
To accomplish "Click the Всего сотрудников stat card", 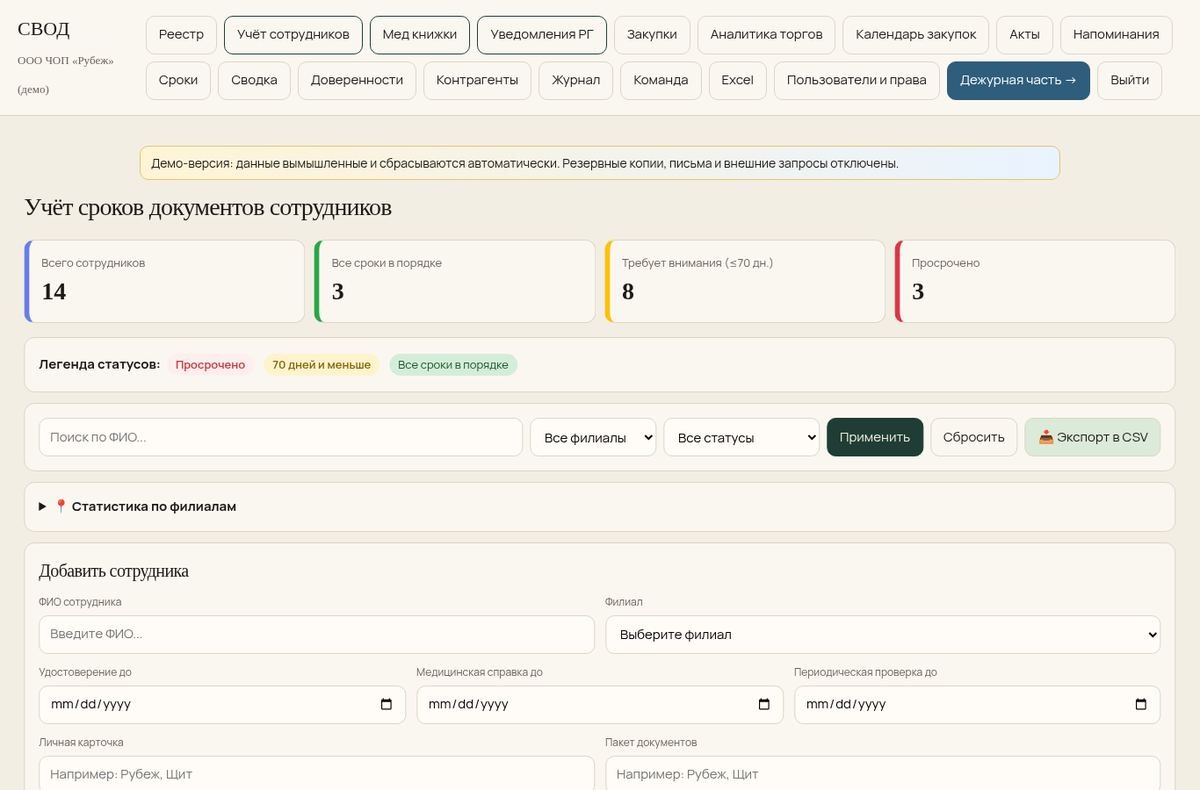I will coord(165,281).
